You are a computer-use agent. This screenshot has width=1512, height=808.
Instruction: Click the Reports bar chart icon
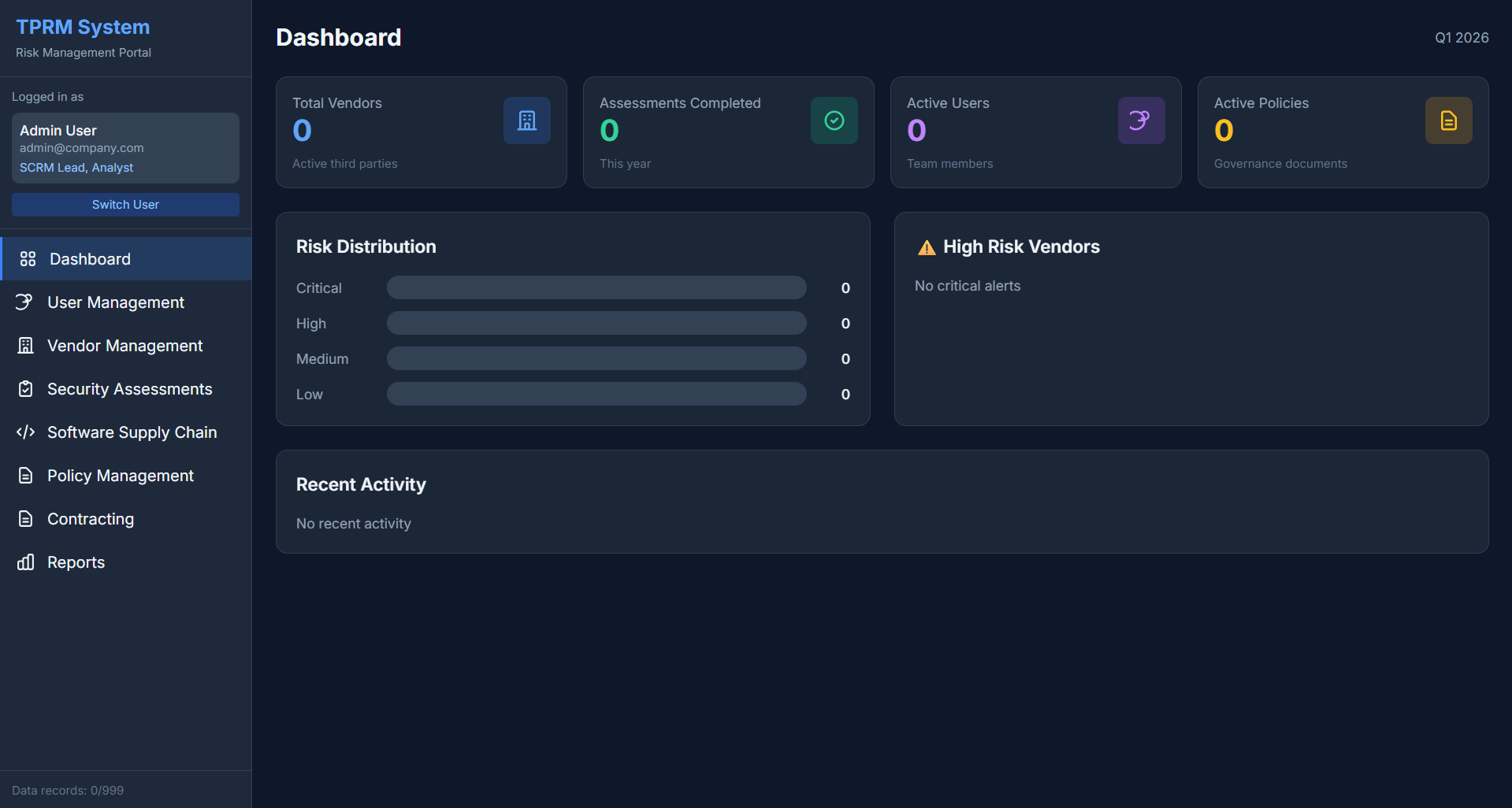(x=26, y=562)
